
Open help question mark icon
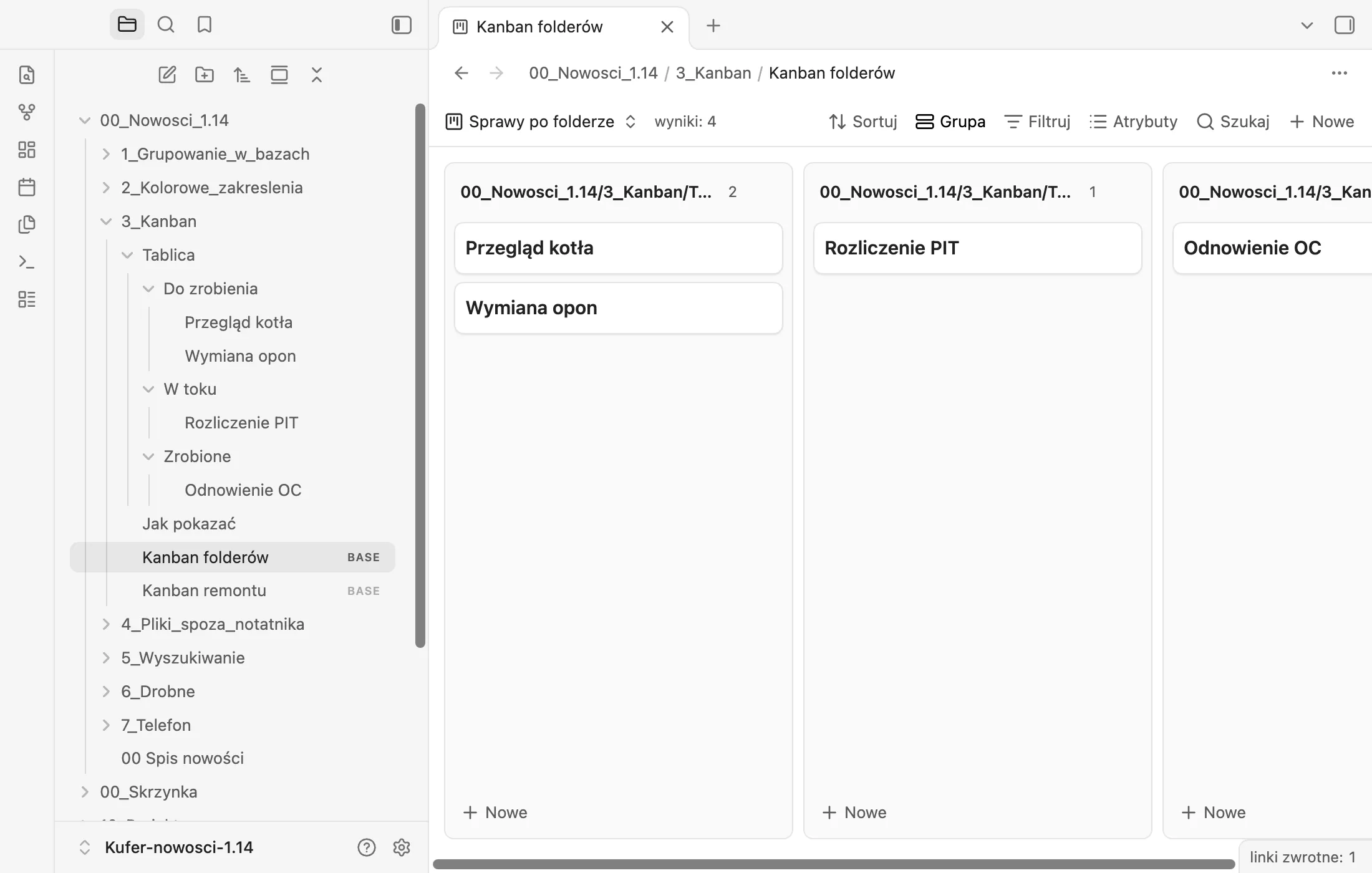click(367, 847)
